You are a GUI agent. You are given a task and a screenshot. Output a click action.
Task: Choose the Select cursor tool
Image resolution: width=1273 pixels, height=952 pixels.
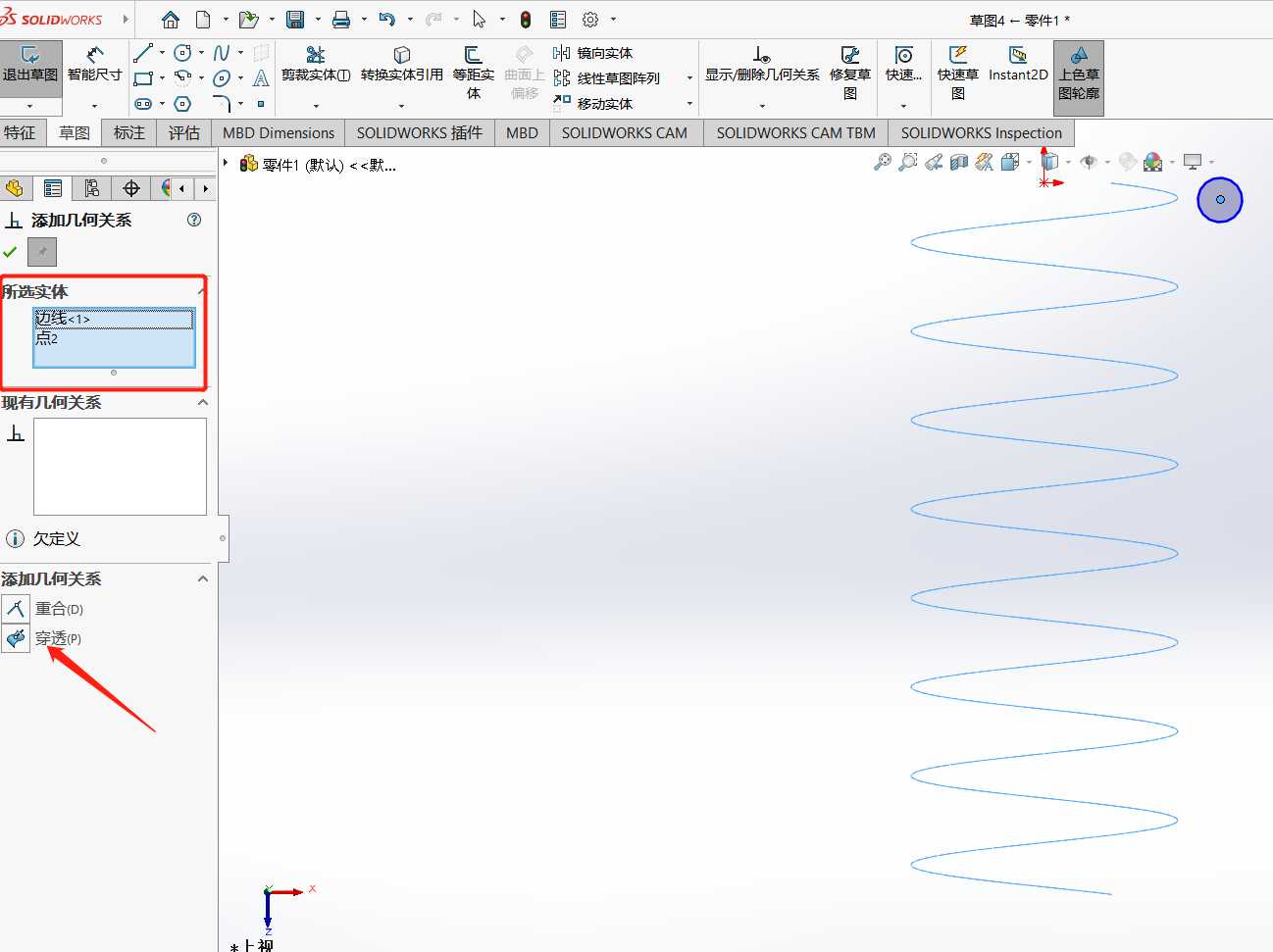[480, 20]
